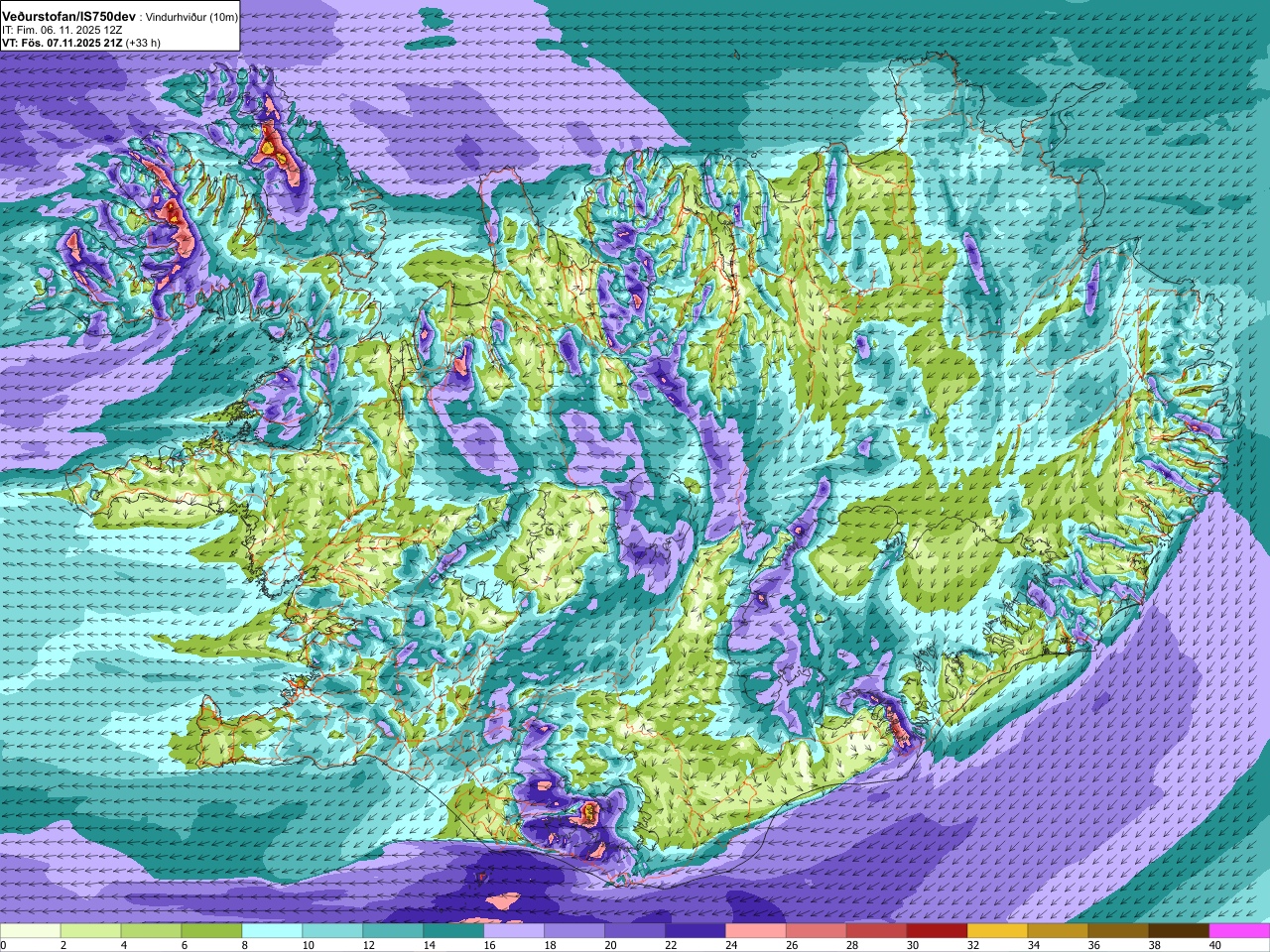Click the legend swatch between 14 and 16
The image size is (1270, 952).
pyautogui.click(x=454, y=931)
